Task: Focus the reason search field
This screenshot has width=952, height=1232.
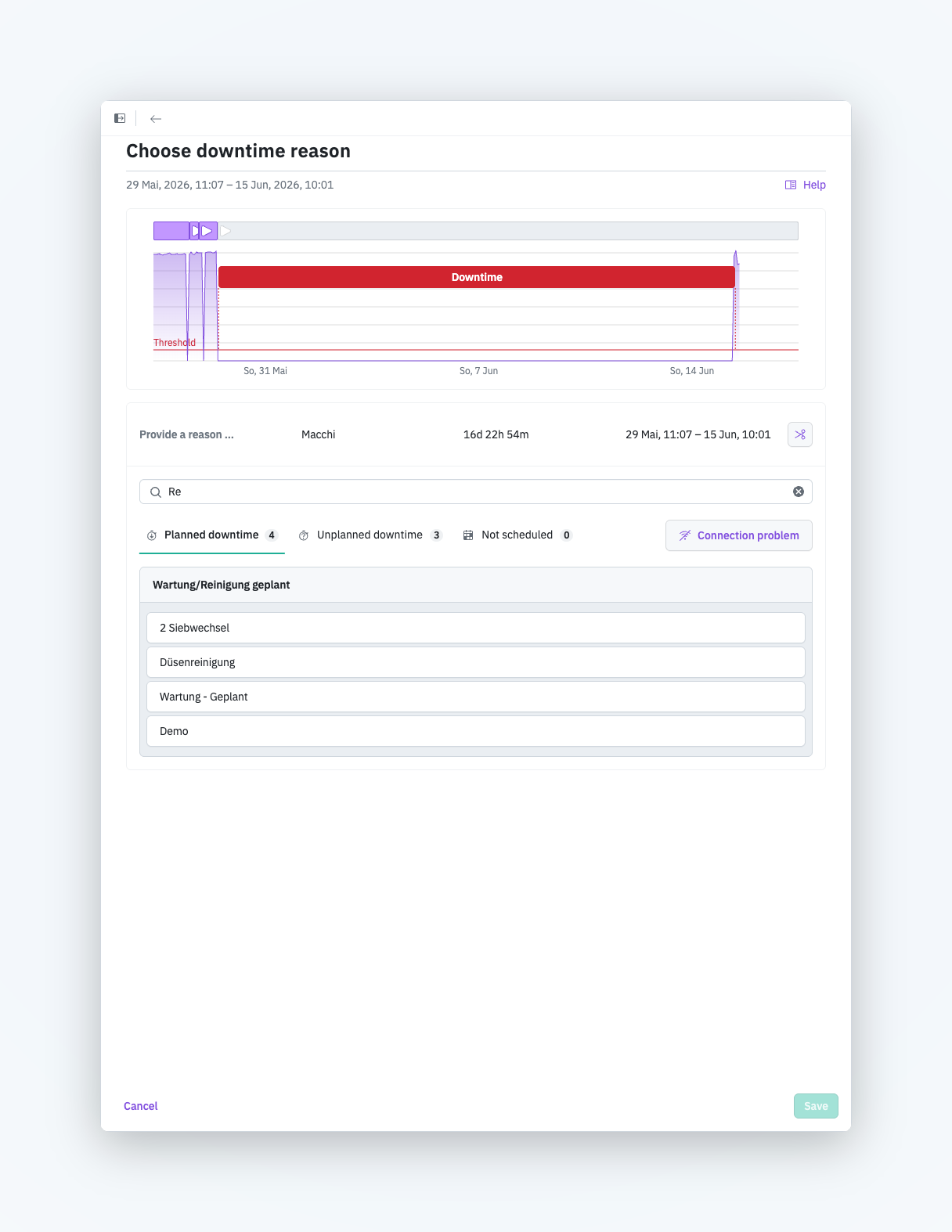Action: (x=476, y=492)
